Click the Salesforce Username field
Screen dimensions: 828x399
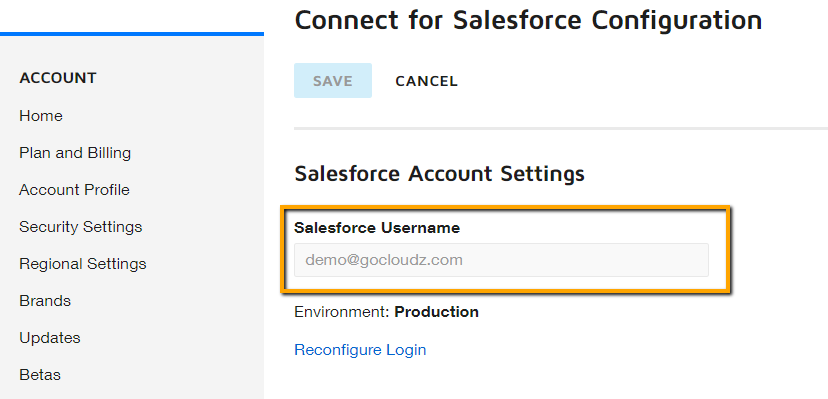coord(501,260)
